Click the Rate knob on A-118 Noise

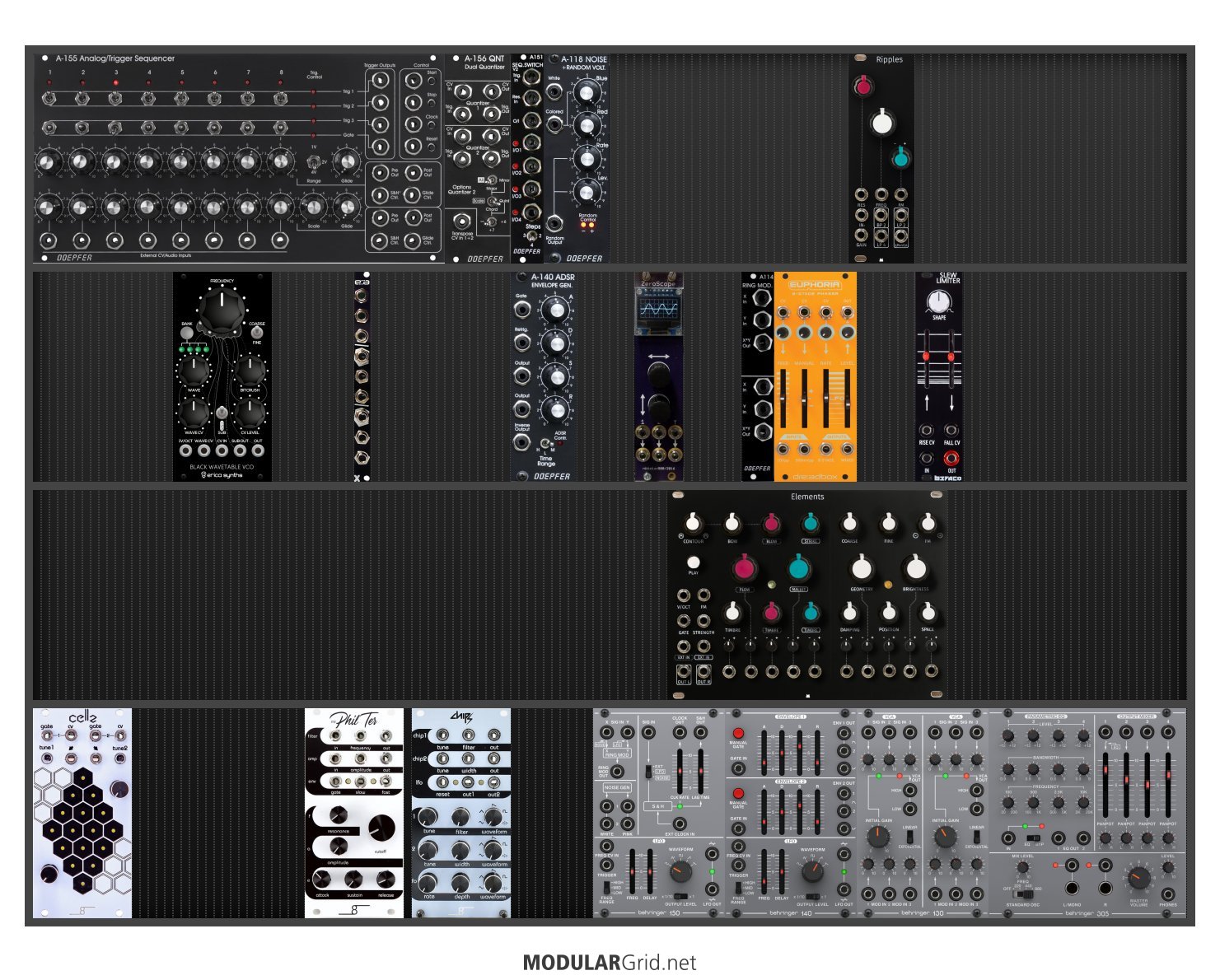587,159
